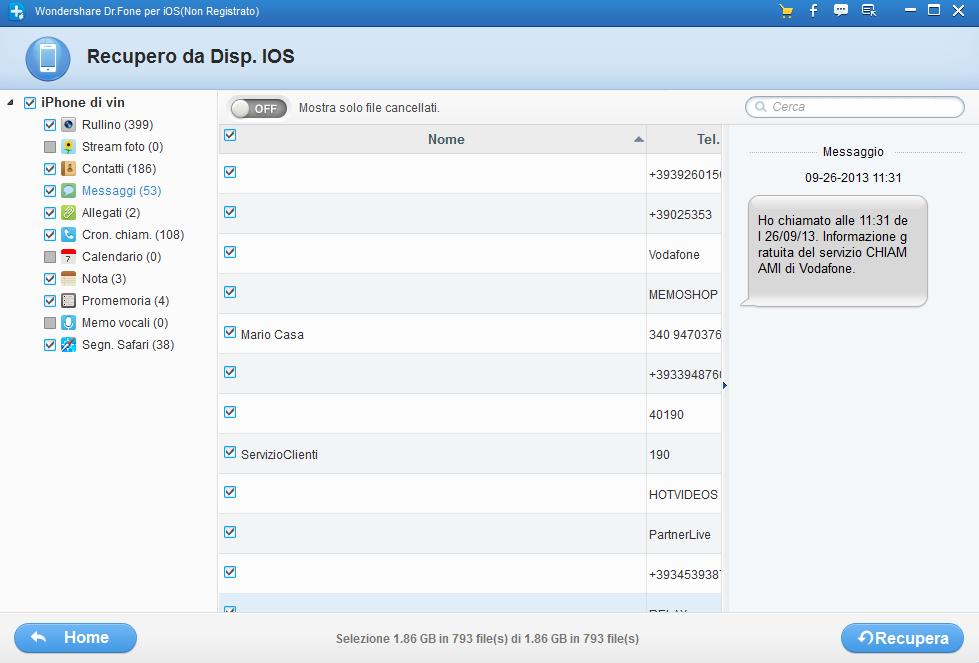This screenshot has height=663, width=979.
Task: Open Segn. Safari (38) category
Action: tap(128, 345)
